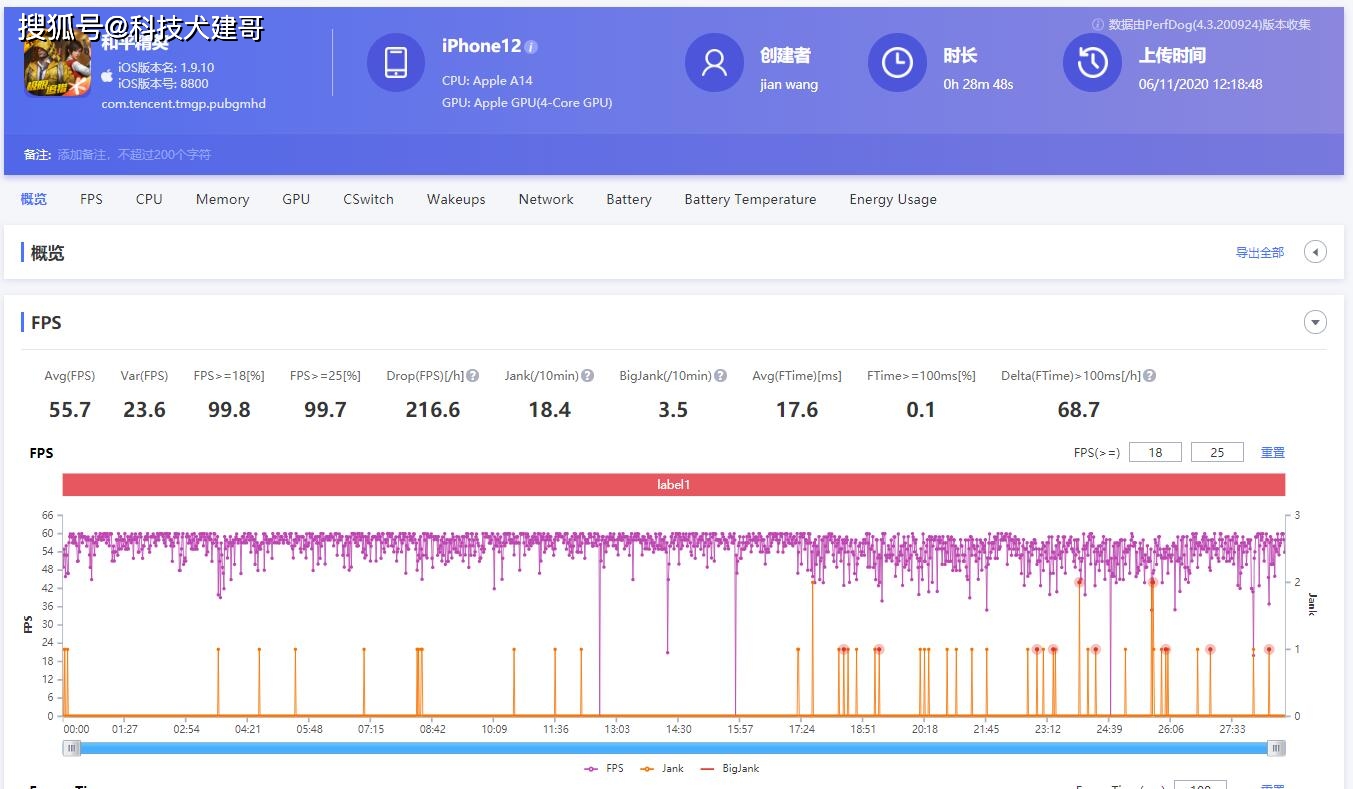1353x789 pixels.
Task: Open the 概览 tab
Action: 34,199
